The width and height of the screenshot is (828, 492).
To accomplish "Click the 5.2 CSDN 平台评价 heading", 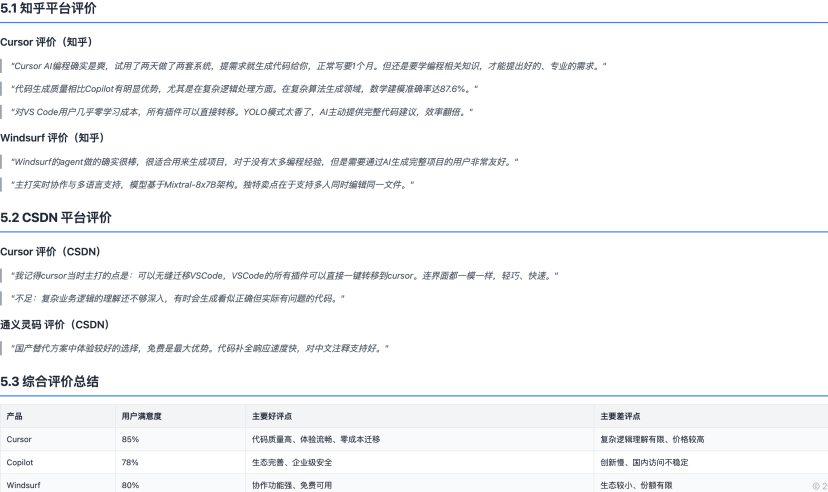I will point(56,217).
